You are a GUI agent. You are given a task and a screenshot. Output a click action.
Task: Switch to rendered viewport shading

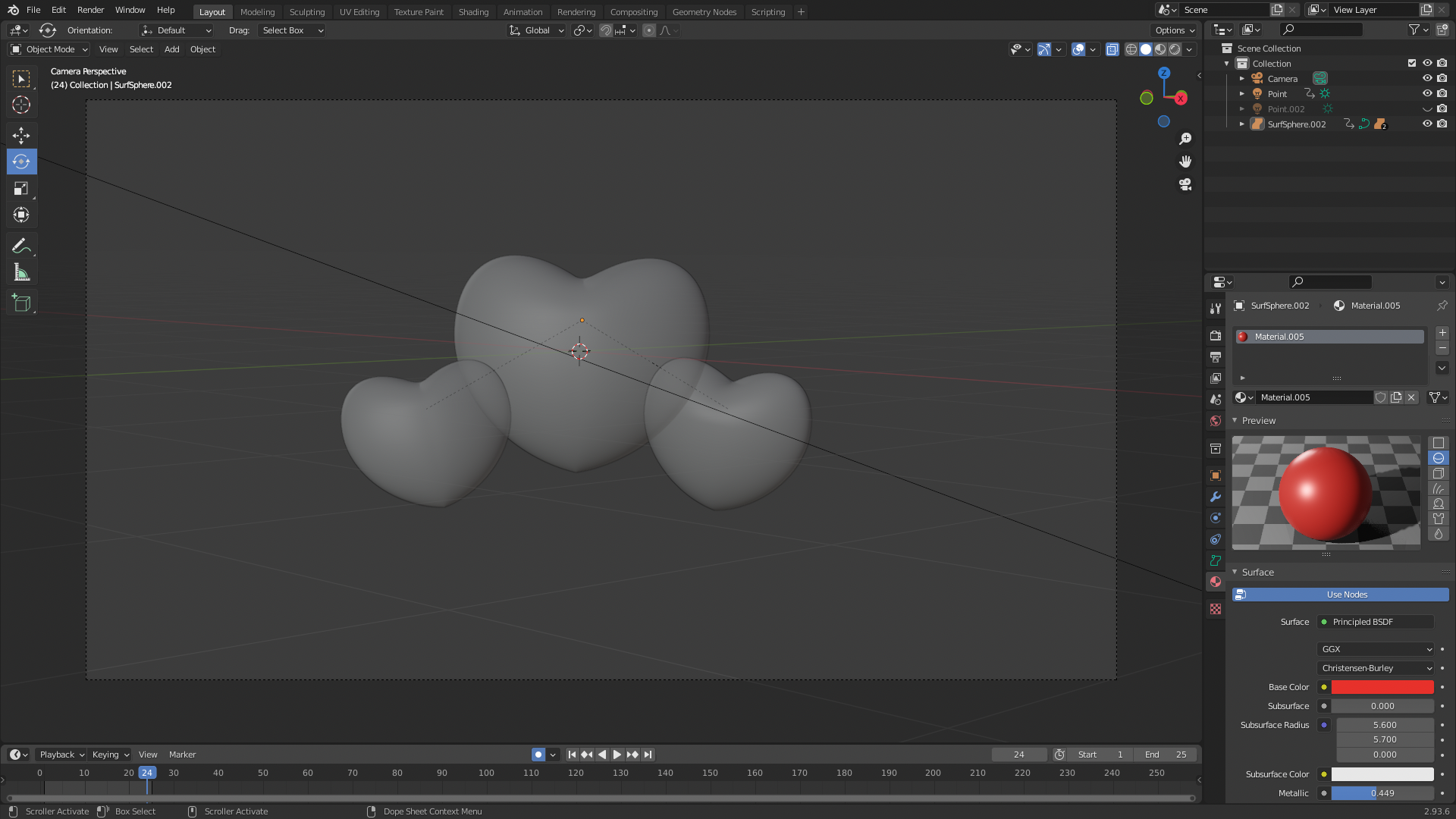click(x=1175, y=49)
